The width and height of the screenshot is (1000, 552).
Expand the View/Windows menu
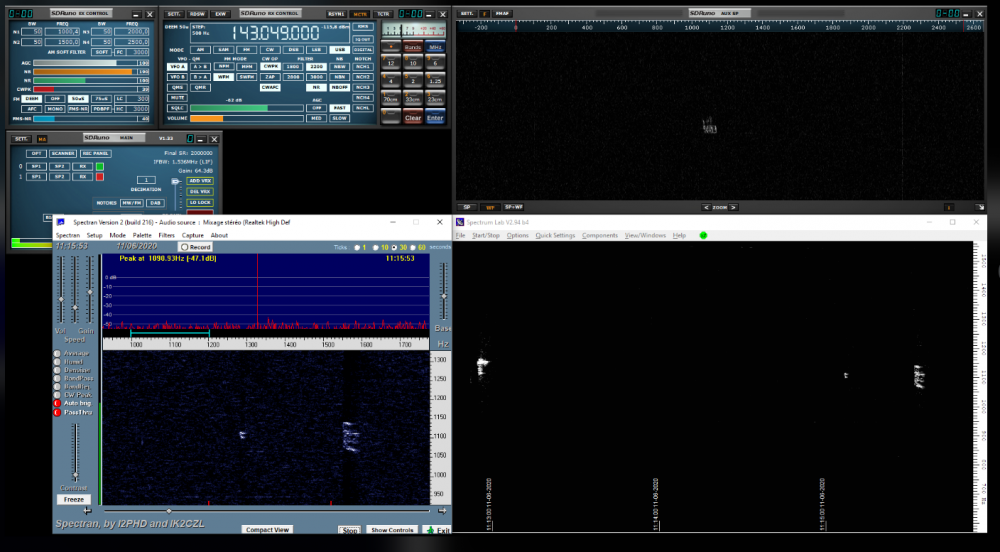point(645,235)
